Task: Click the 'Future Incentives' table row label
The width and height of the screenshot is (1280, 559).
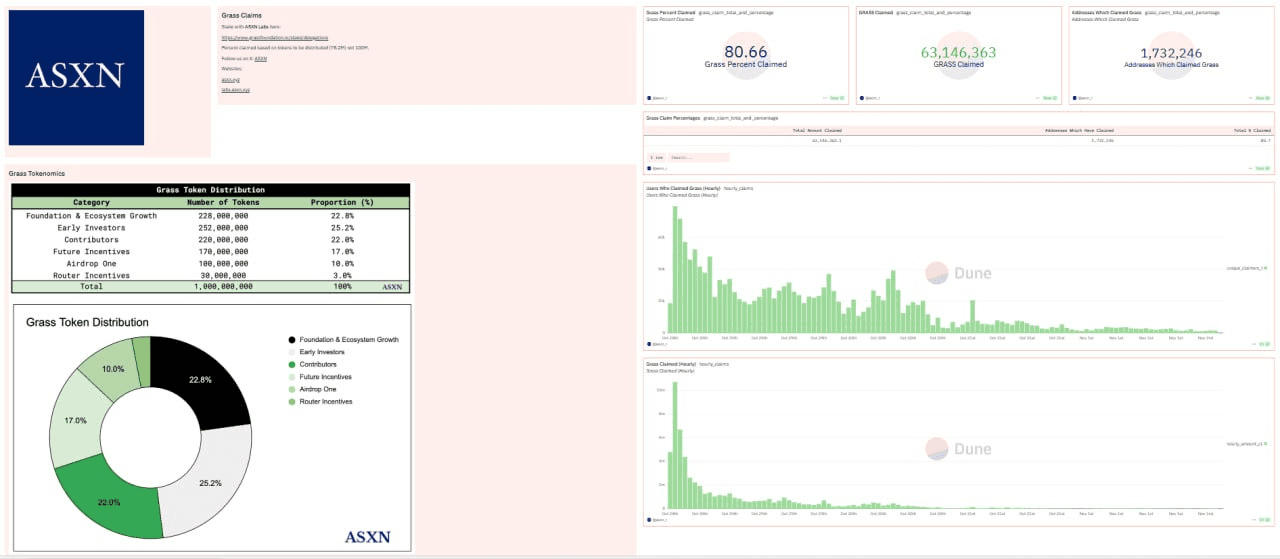Action: [91, 252]
